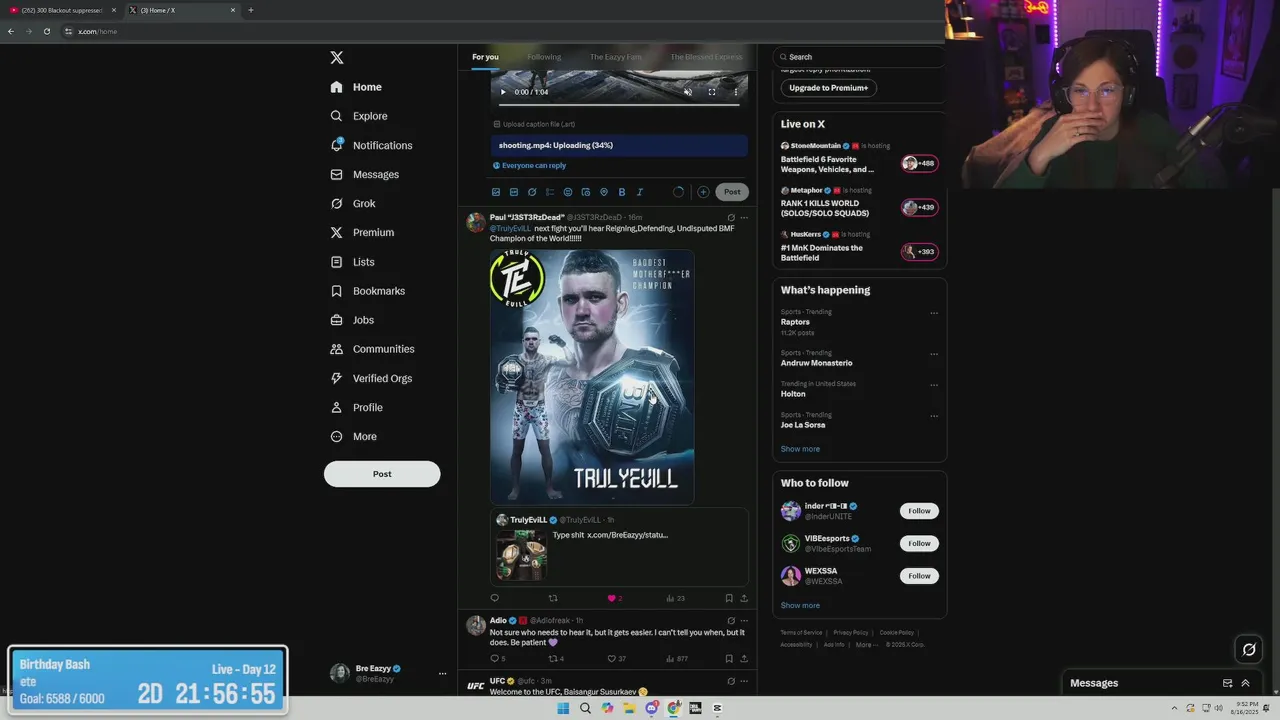Click the Grok icon on UFC's post
Screen dimensions: 1280x720
click(x=731, y=681)
